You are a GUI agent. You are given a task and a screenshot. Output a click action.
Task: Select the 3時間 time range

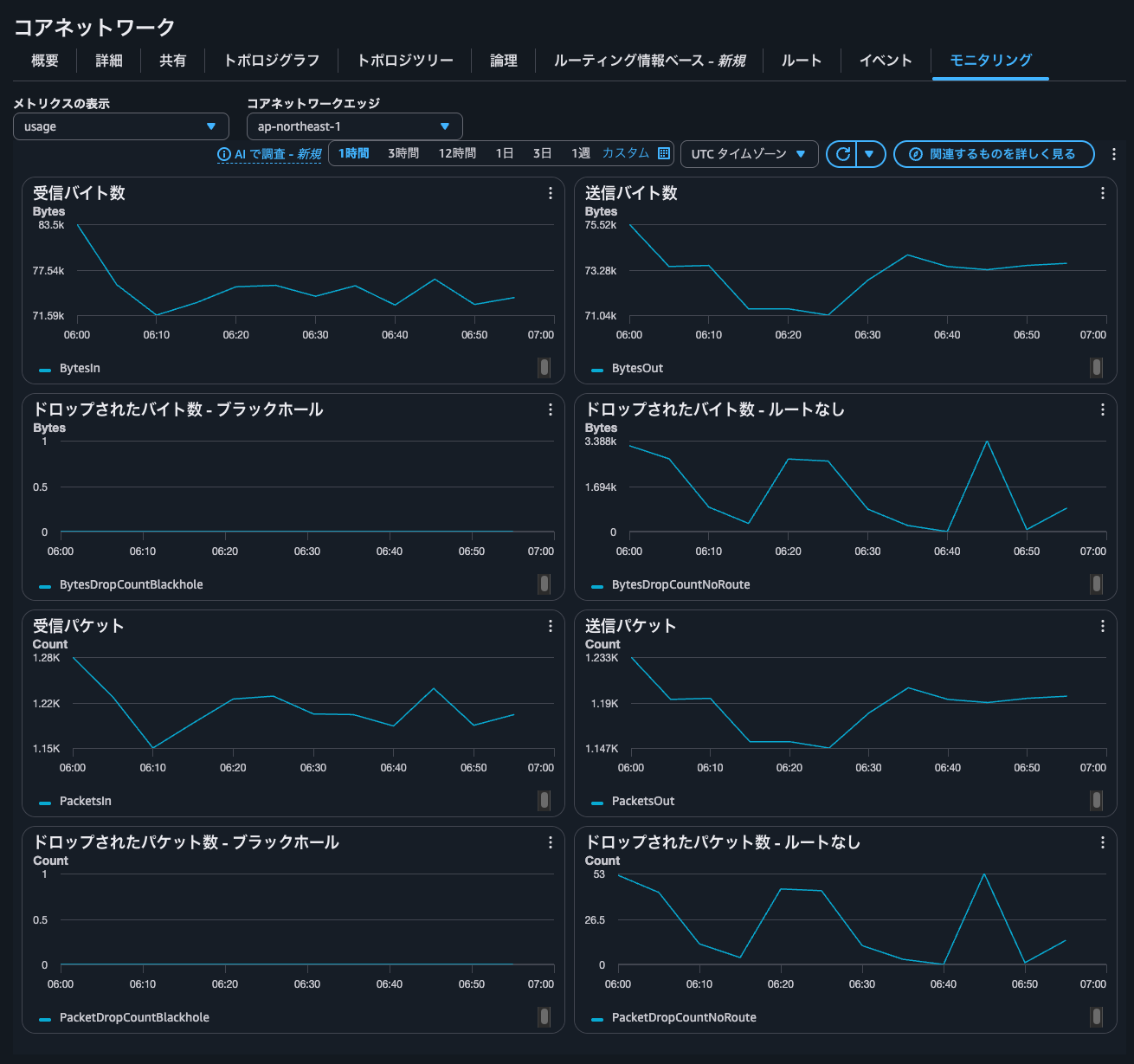coord(403,153)
